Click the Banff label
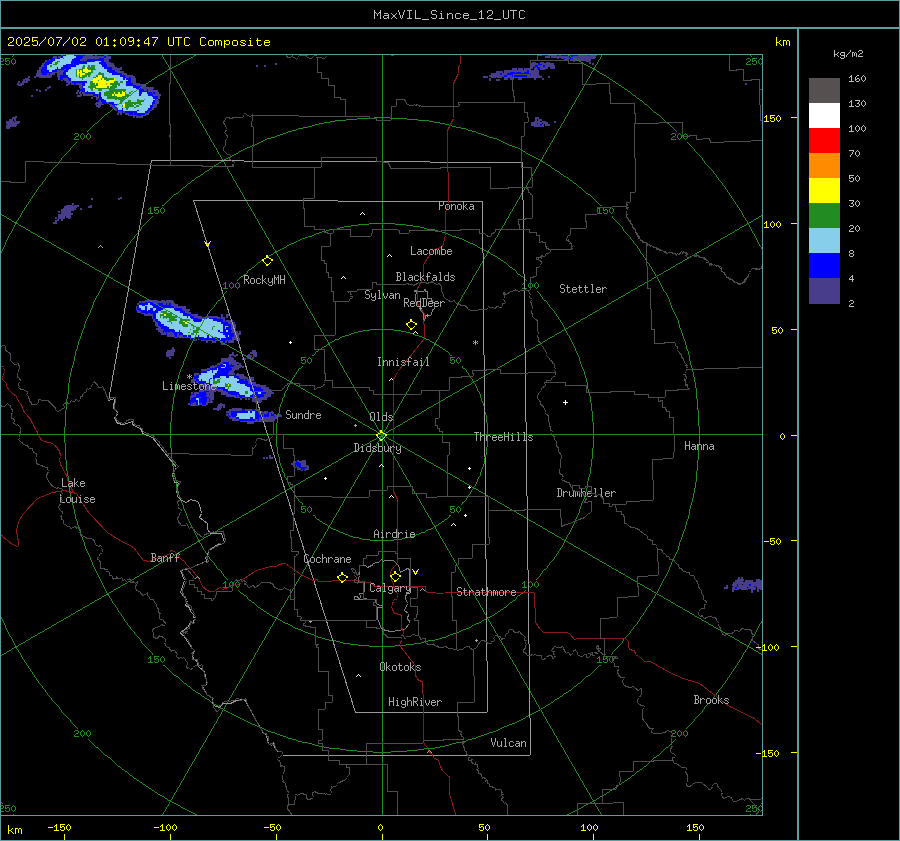This screenshot has width=900, height=841. [165, 557]
